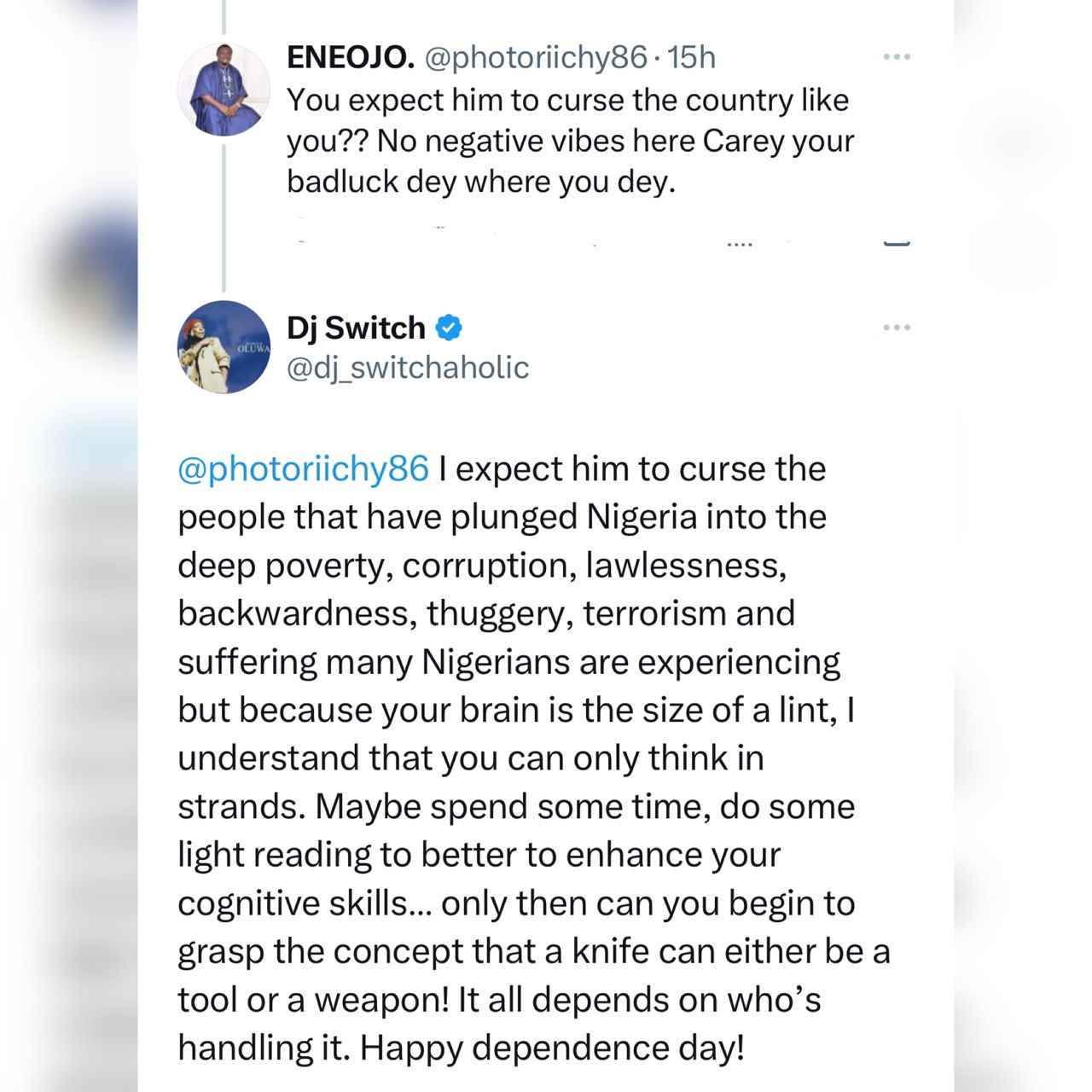Click the closing phrase 'Happy dependence day!'

tap(552, 1047)
